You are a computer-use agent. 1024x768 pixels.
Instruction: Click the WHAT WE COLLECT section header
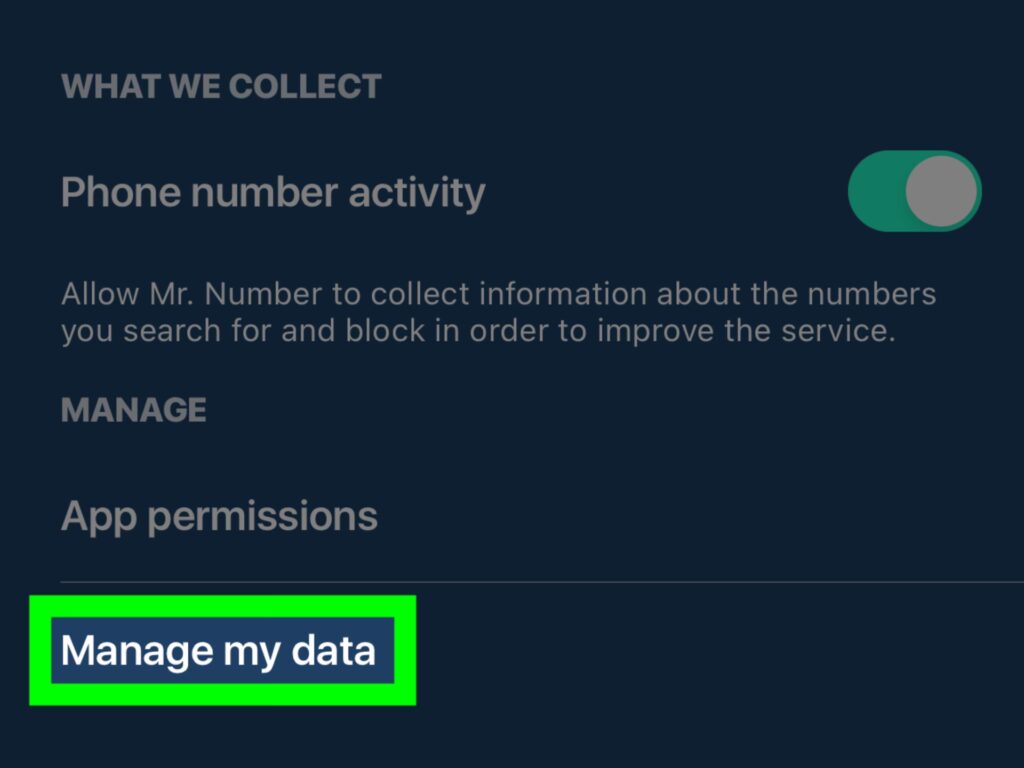click(x=221, y=86)
